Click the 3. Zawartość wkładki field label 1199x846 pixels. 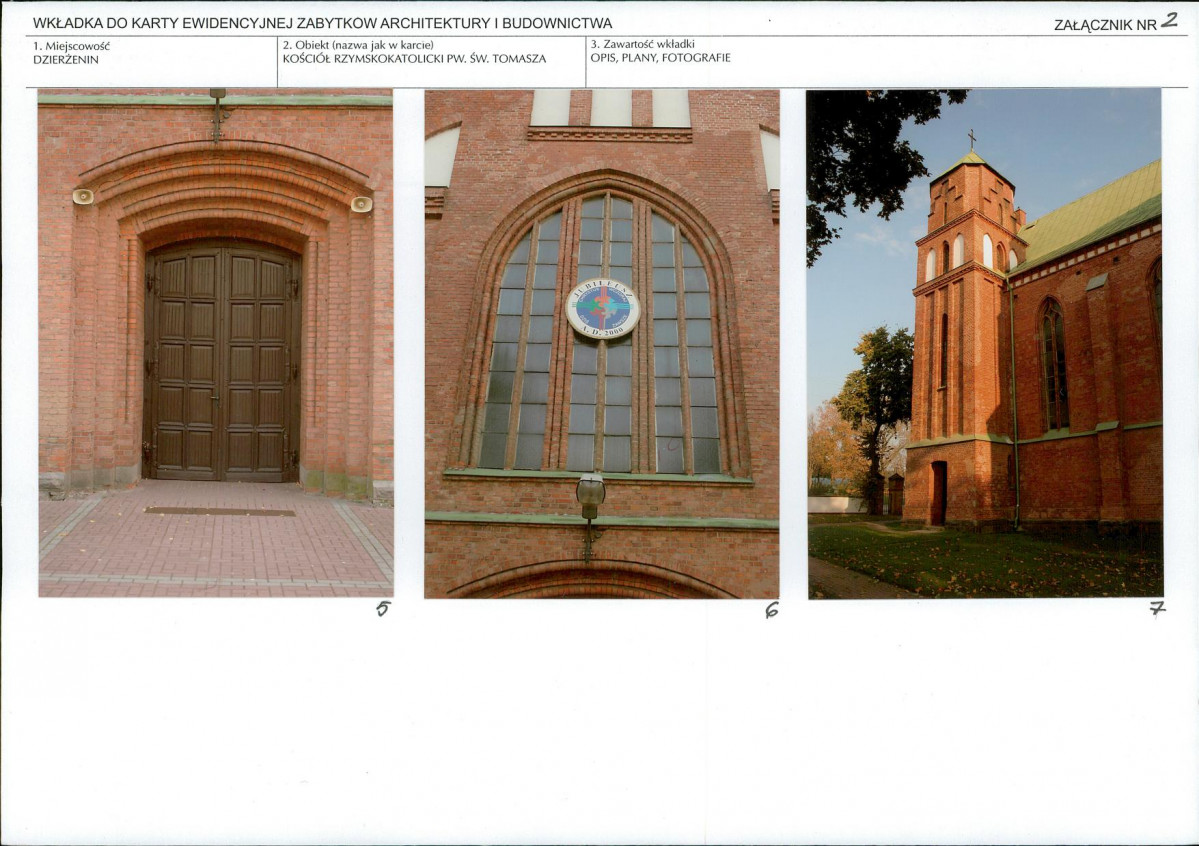(642, 44)
